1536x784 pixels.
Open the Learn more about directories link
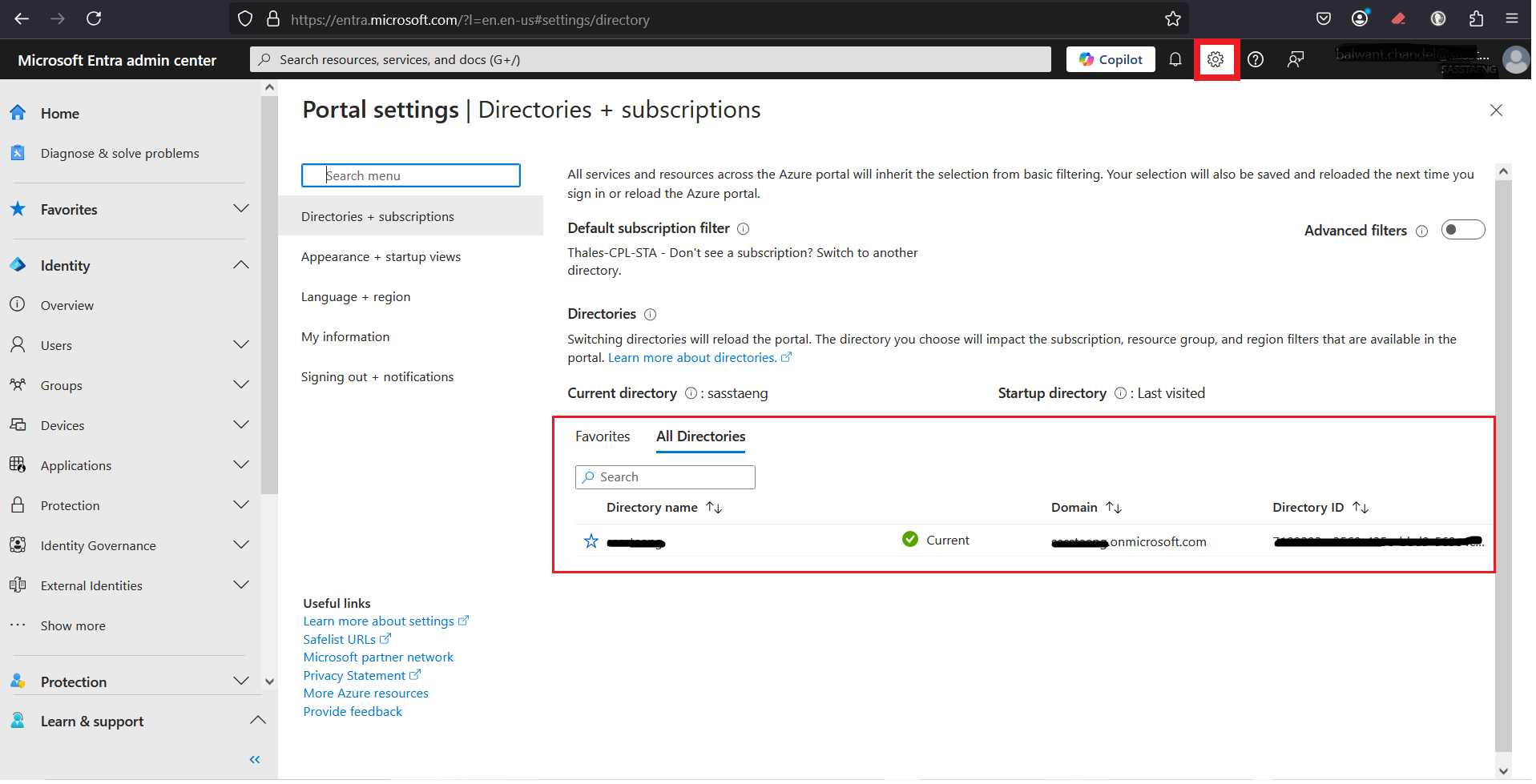691,358
